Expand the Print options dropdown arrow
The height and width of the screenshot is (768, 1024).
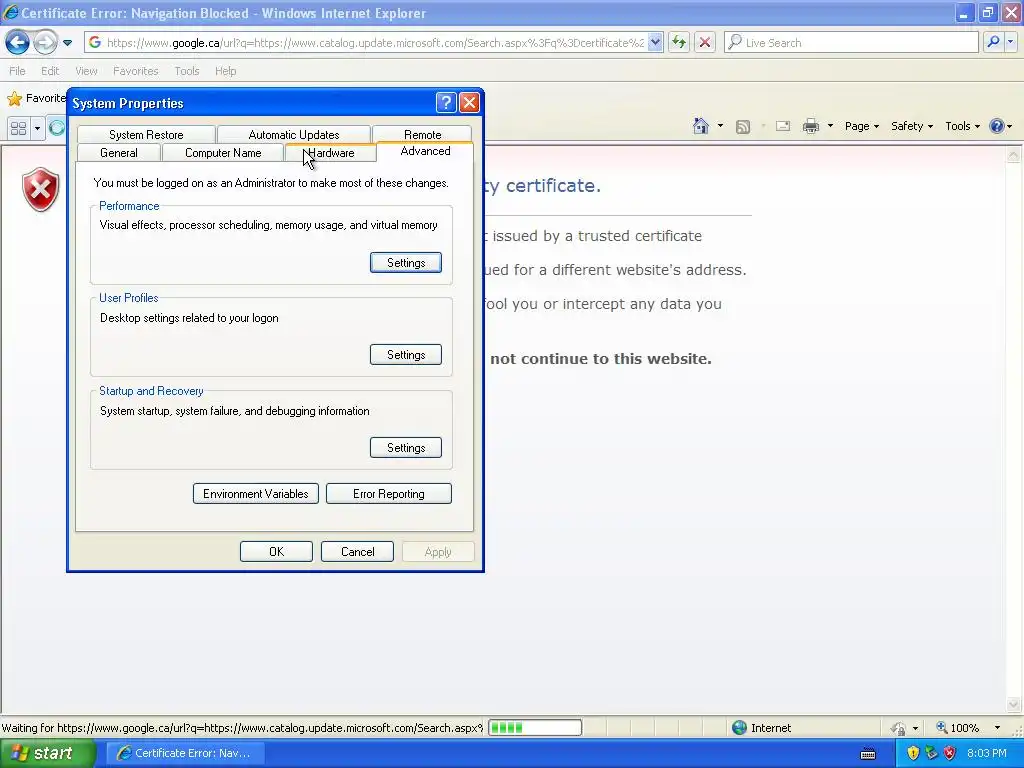pyautogui.click(x=830, y=126)
